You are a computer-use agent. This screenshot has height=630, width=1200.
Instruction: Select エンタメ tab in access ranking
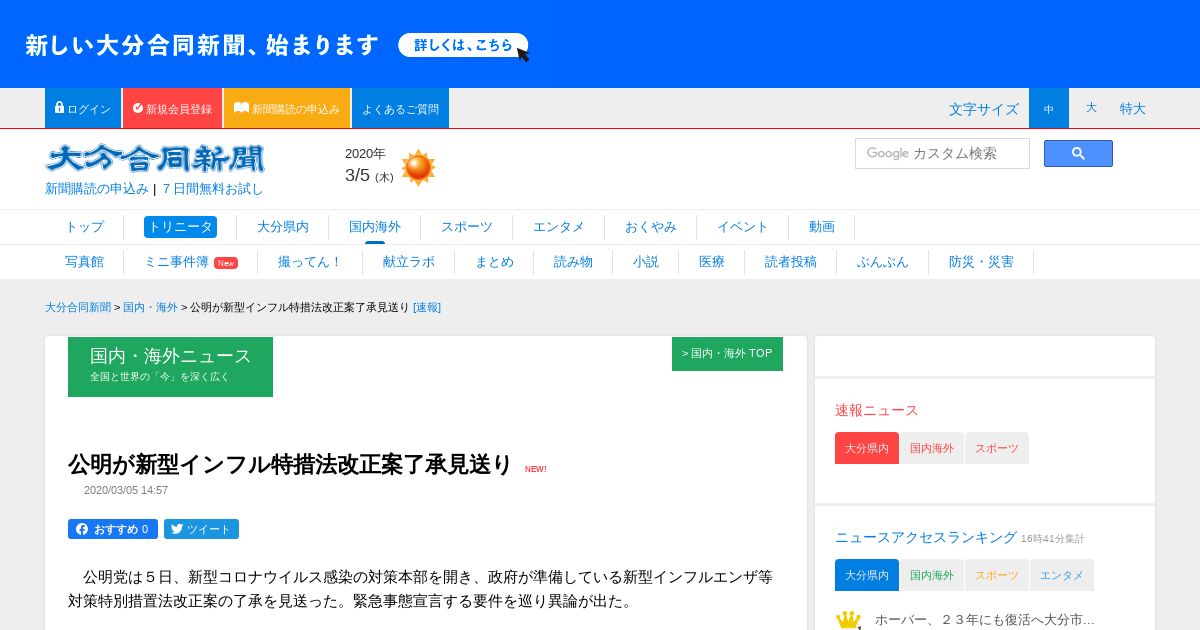[x=1062, y=575]
